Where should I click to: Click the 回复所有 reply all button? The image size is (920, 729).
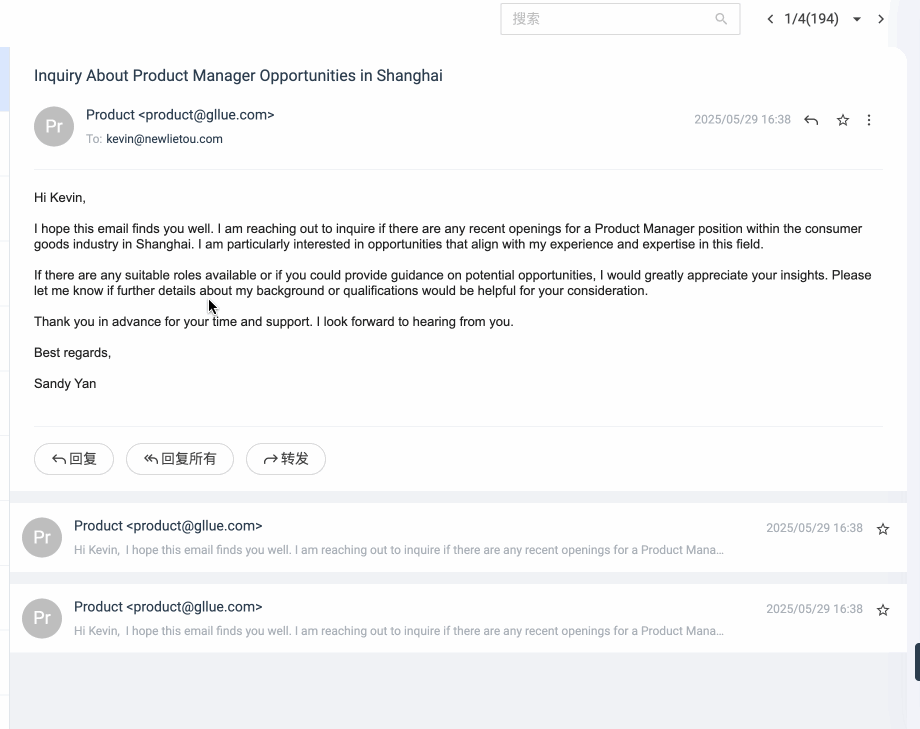click(x=180, y=459)
